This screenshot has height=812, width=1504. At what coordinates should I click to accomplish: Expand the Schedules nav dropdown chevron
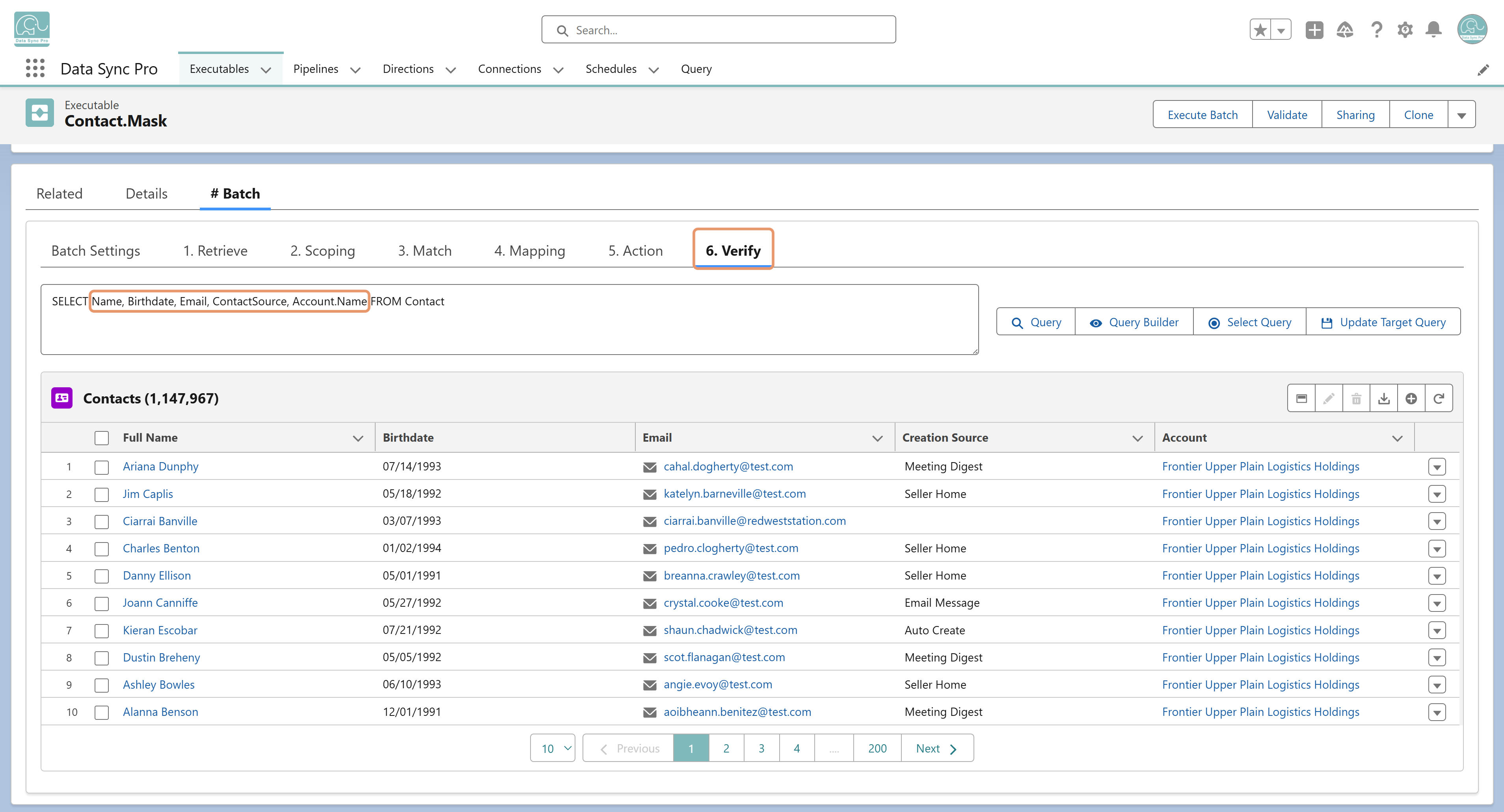point(654,70)
